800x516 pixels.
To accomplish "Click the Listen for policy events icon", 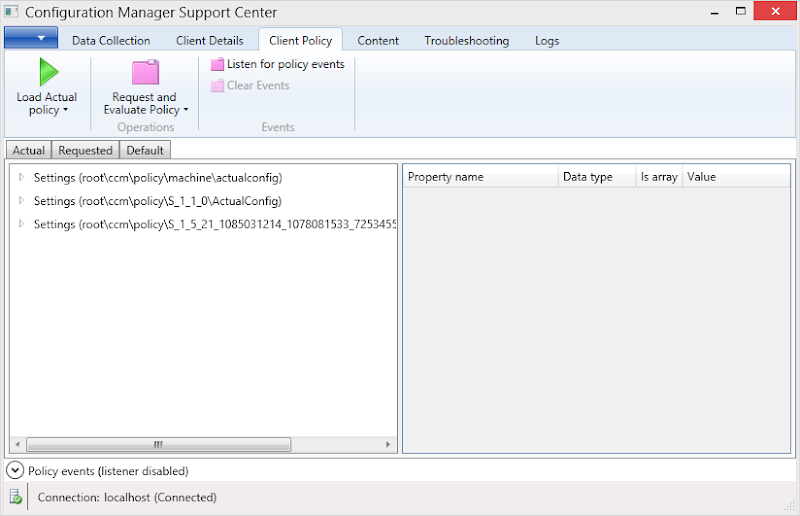I will (217, 64).
